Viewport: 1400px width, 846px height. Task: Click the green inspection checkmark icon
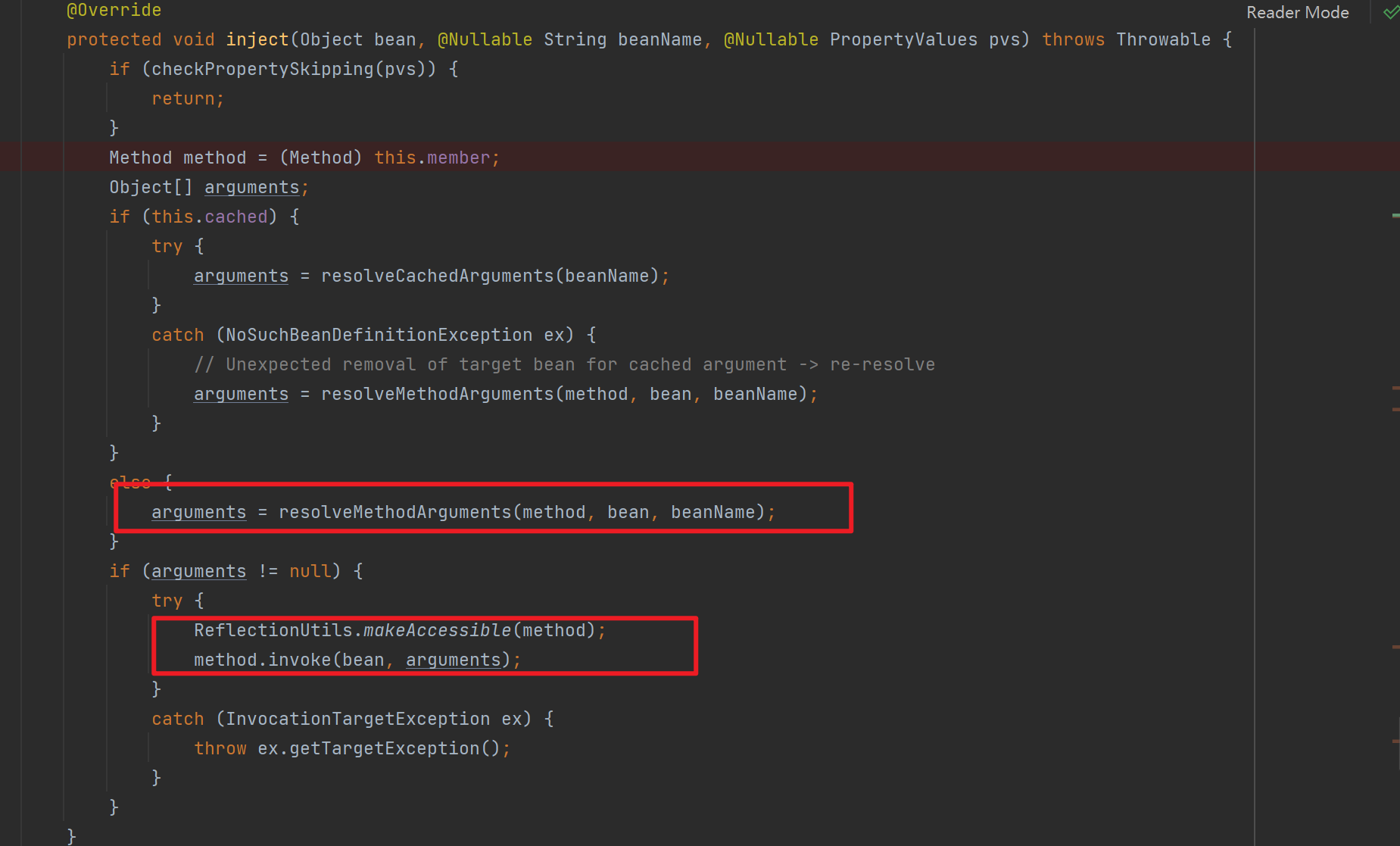click(1391, 12)
